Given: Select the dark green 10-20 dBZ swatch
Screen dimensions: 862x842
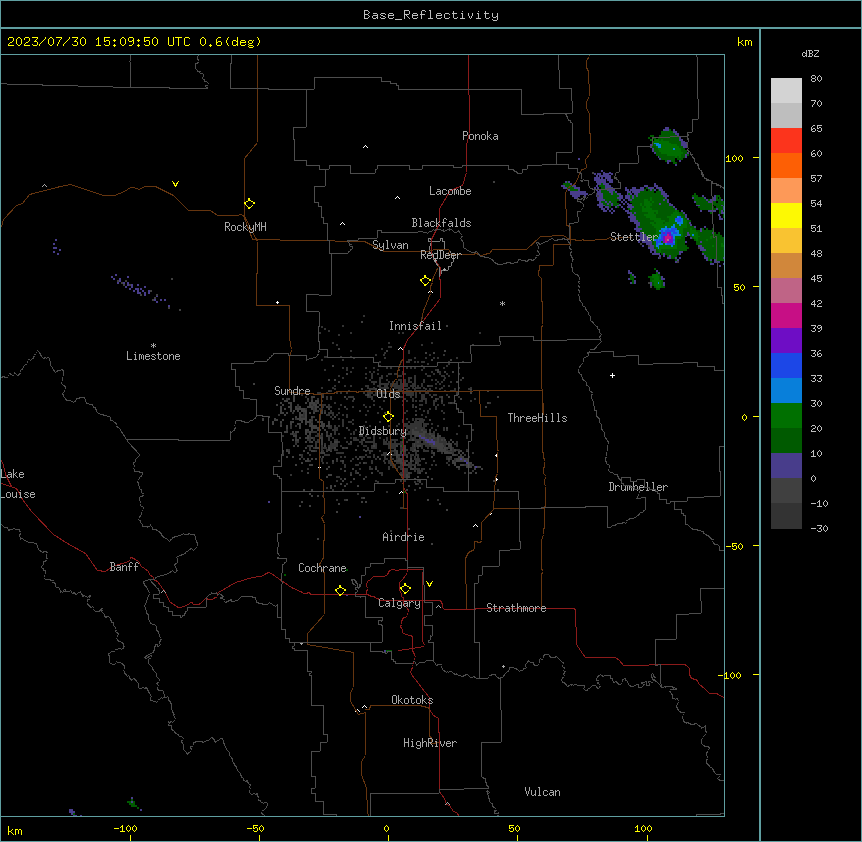Looking at the screenshot, I should (786, 441).
